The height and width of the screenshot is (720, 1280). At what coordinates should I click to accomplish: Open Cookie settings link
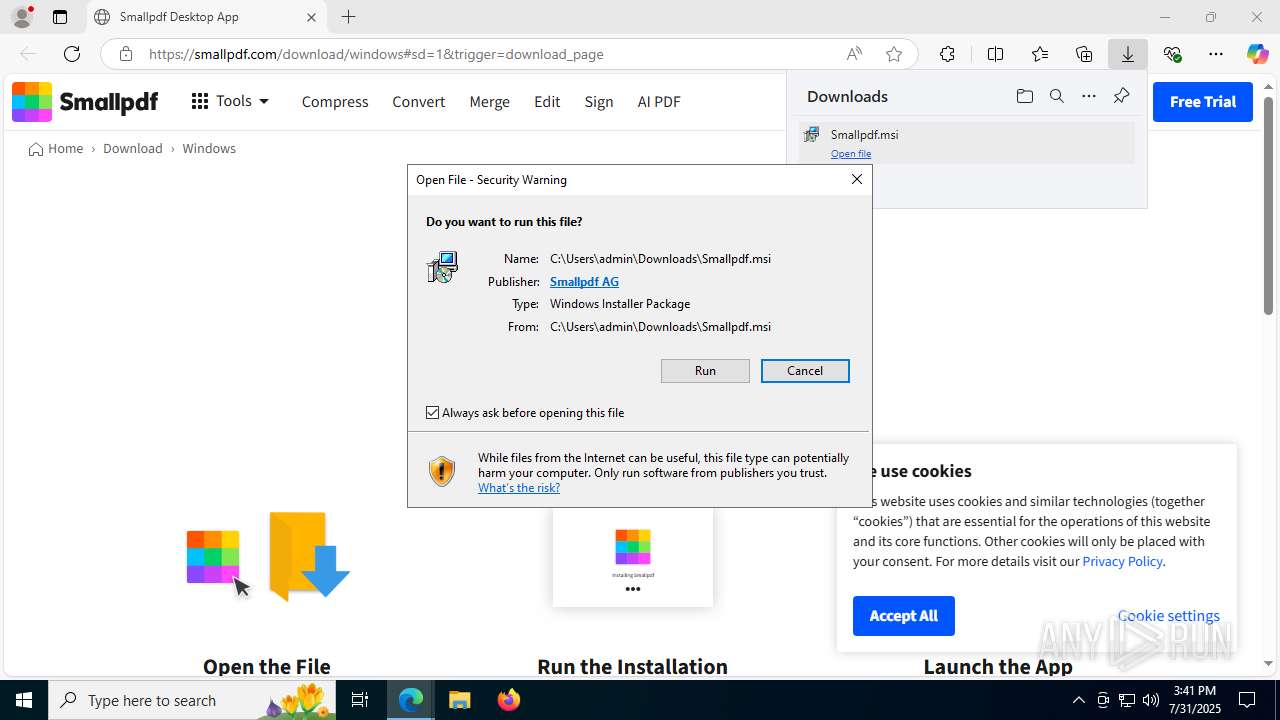[x=1169, y=616]
